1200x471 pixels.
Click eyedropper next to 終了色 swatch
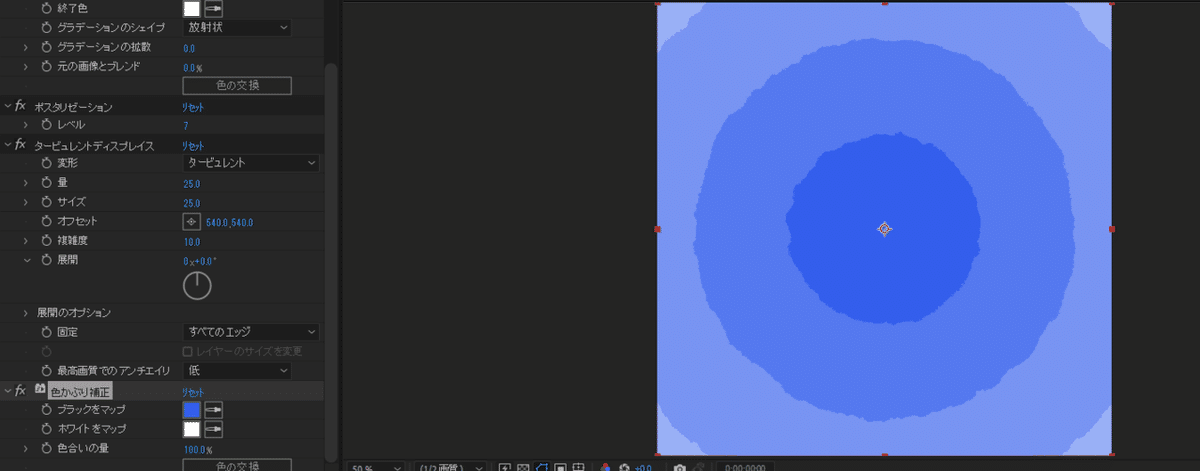tap(213, 8)
